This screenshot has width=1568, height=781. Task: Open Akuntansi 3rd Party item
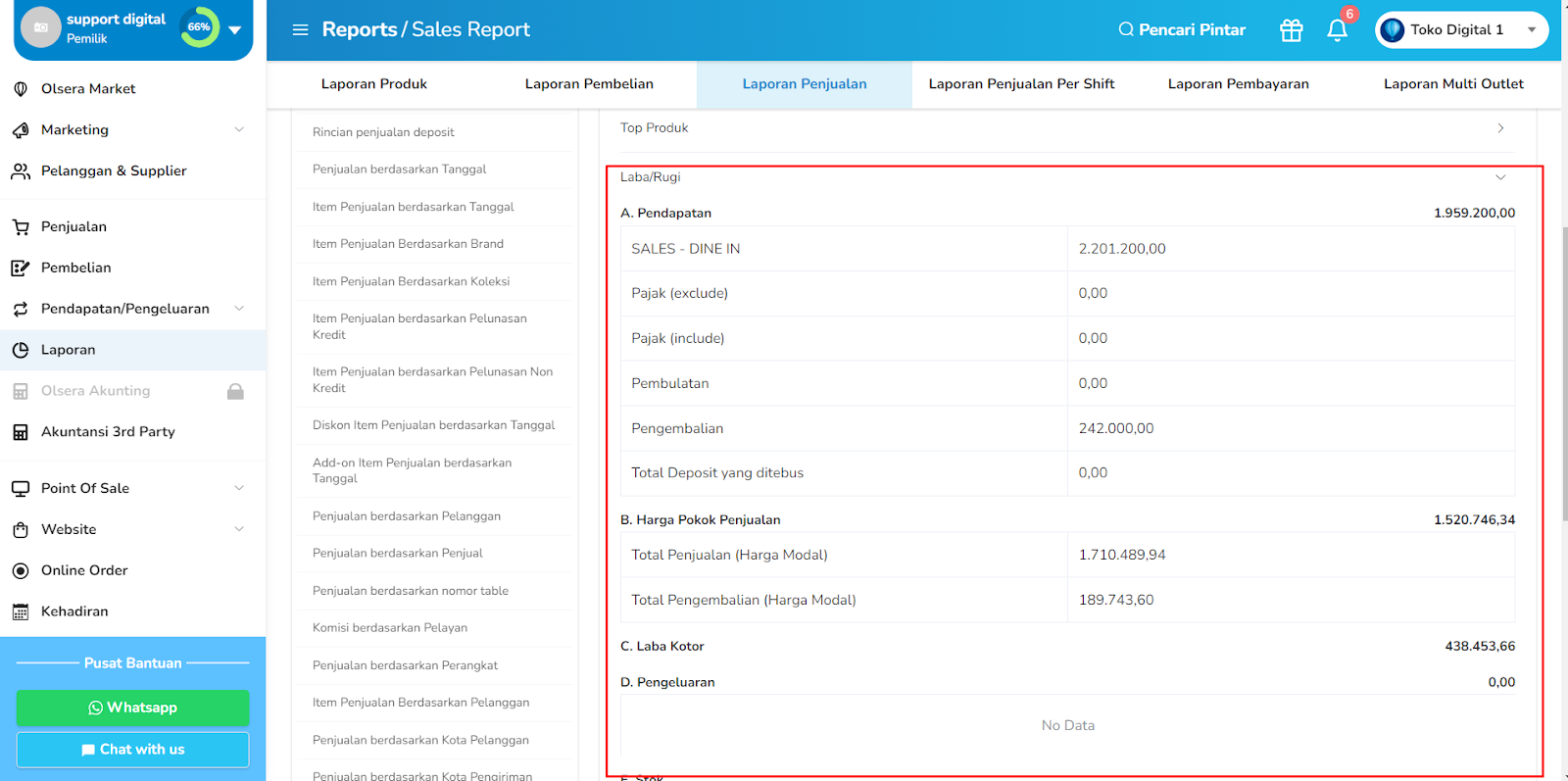point(108,431)
